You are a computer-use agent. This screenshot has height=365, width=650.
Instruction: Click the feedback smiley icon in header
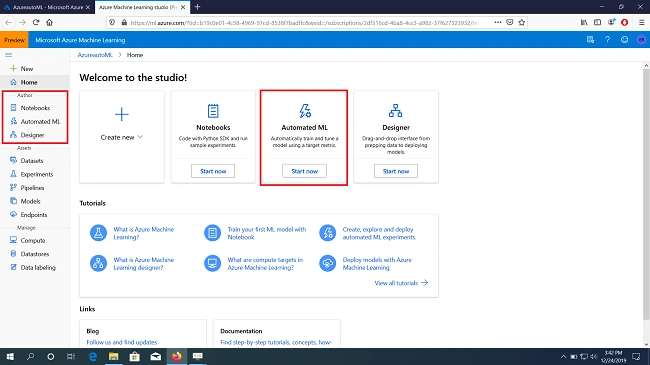click(x=624, y=40)
